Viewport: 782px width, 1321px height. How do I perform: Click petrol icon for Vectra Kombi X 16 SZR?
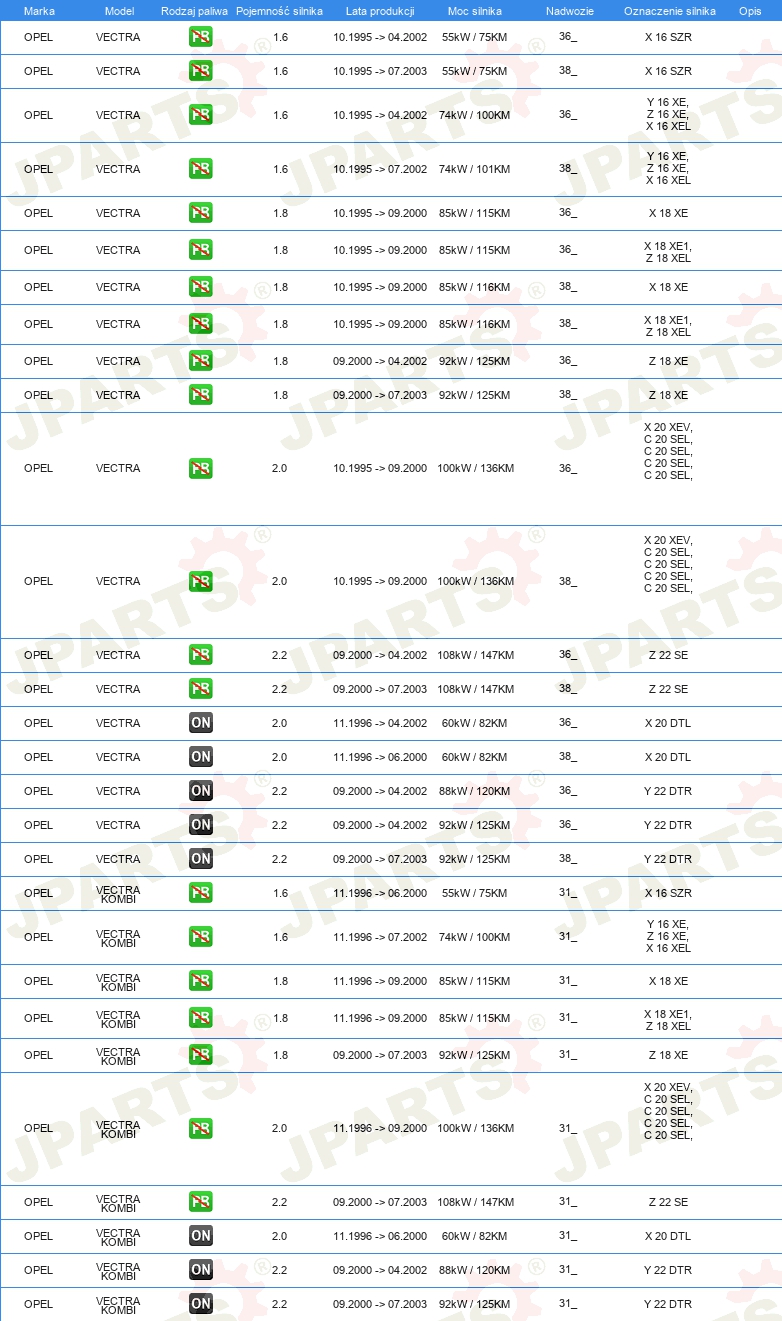(201, 893)
